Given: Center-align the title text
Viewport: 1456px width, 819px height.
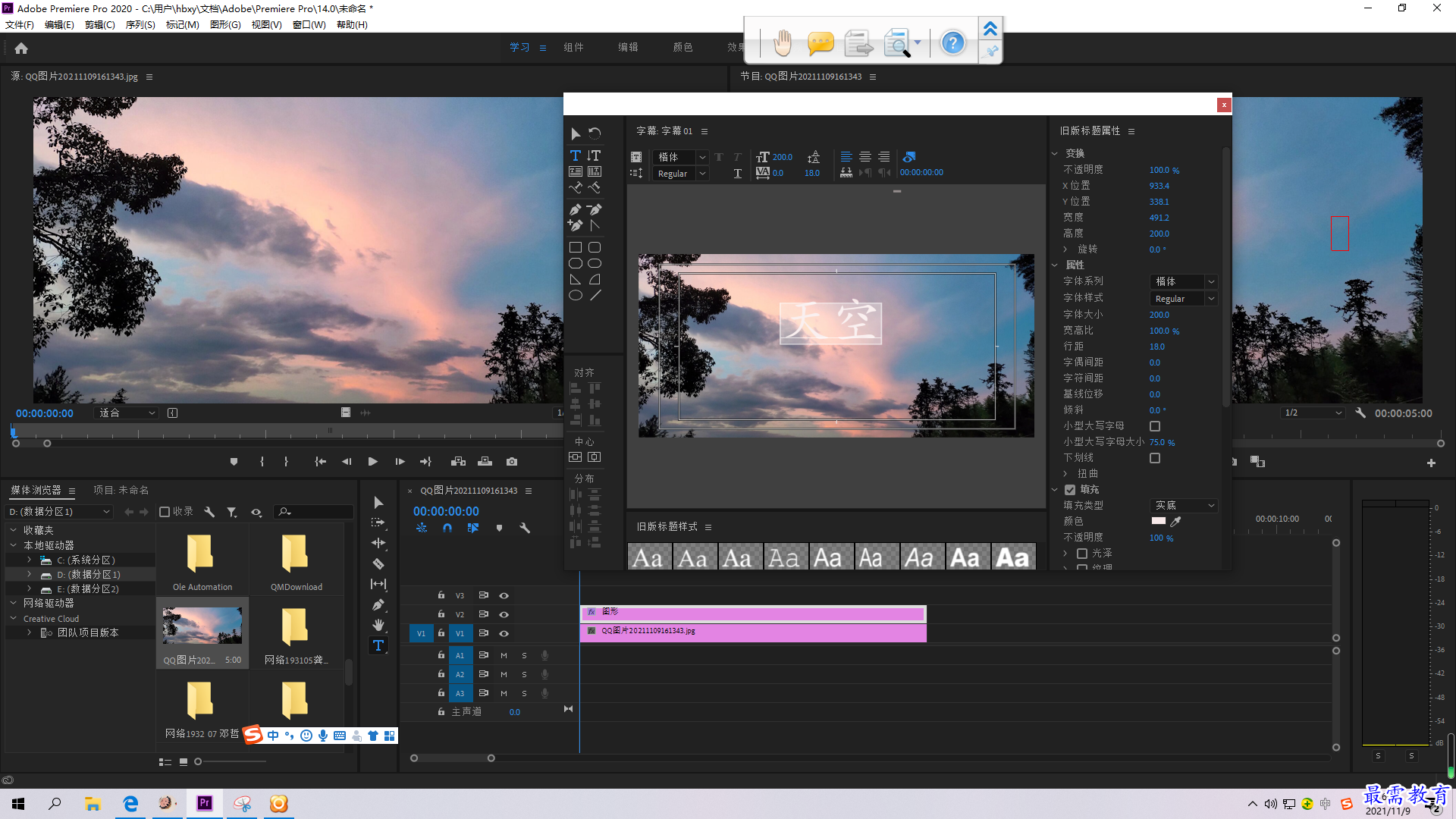Looking at the screenshot, I should (865, 157).
